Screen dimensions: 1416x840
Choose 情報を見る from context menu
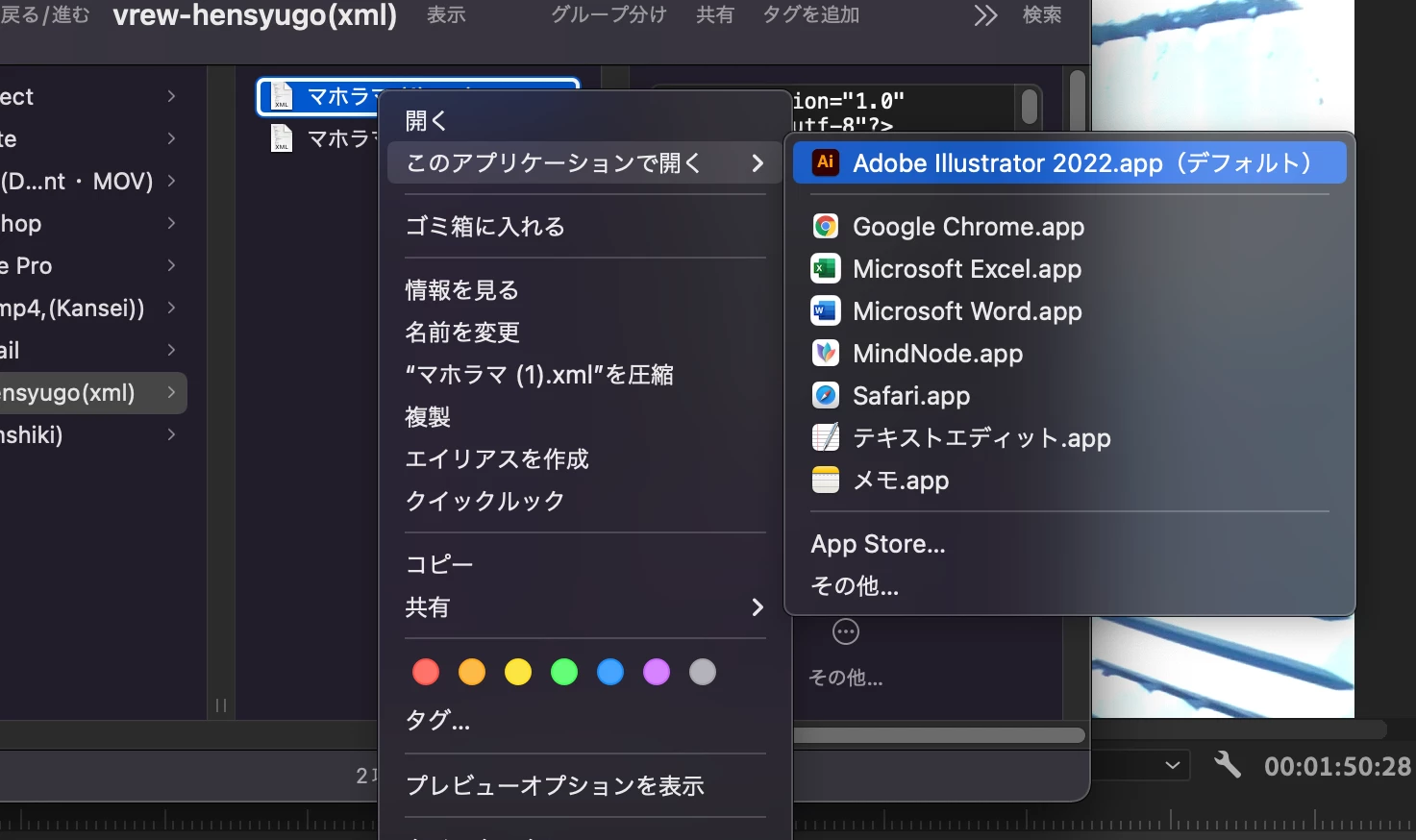coord(584,289)
